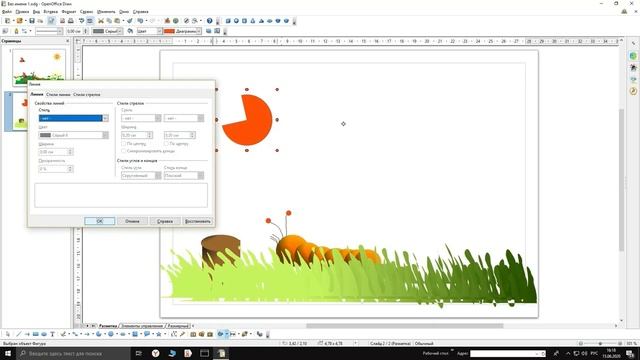Toggle the start arrow По центру checkbox
Screen dimensions: 640x360
pyautogui.click(x=124, y=144)
